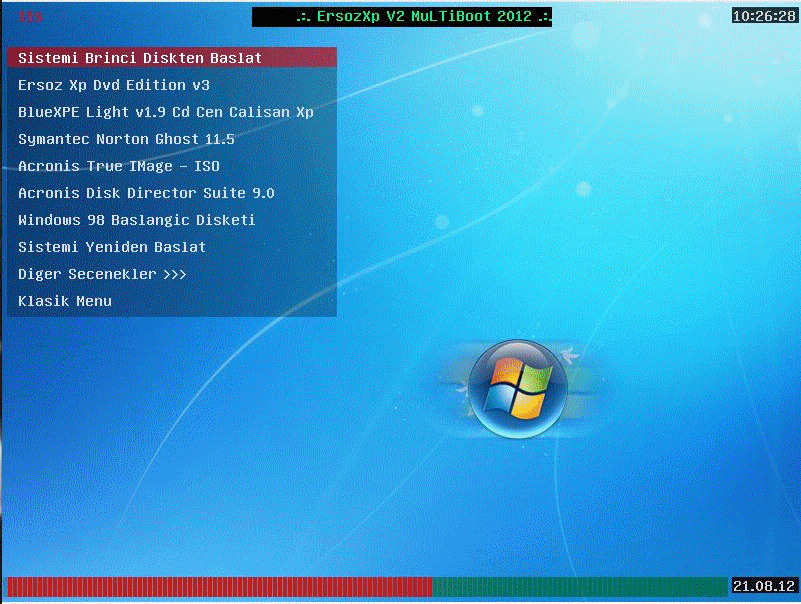Screen dimensions: 801x604
Task: Select Sistemi Brinci Diskten Baslat entry
Action: [x=172, y=58]
